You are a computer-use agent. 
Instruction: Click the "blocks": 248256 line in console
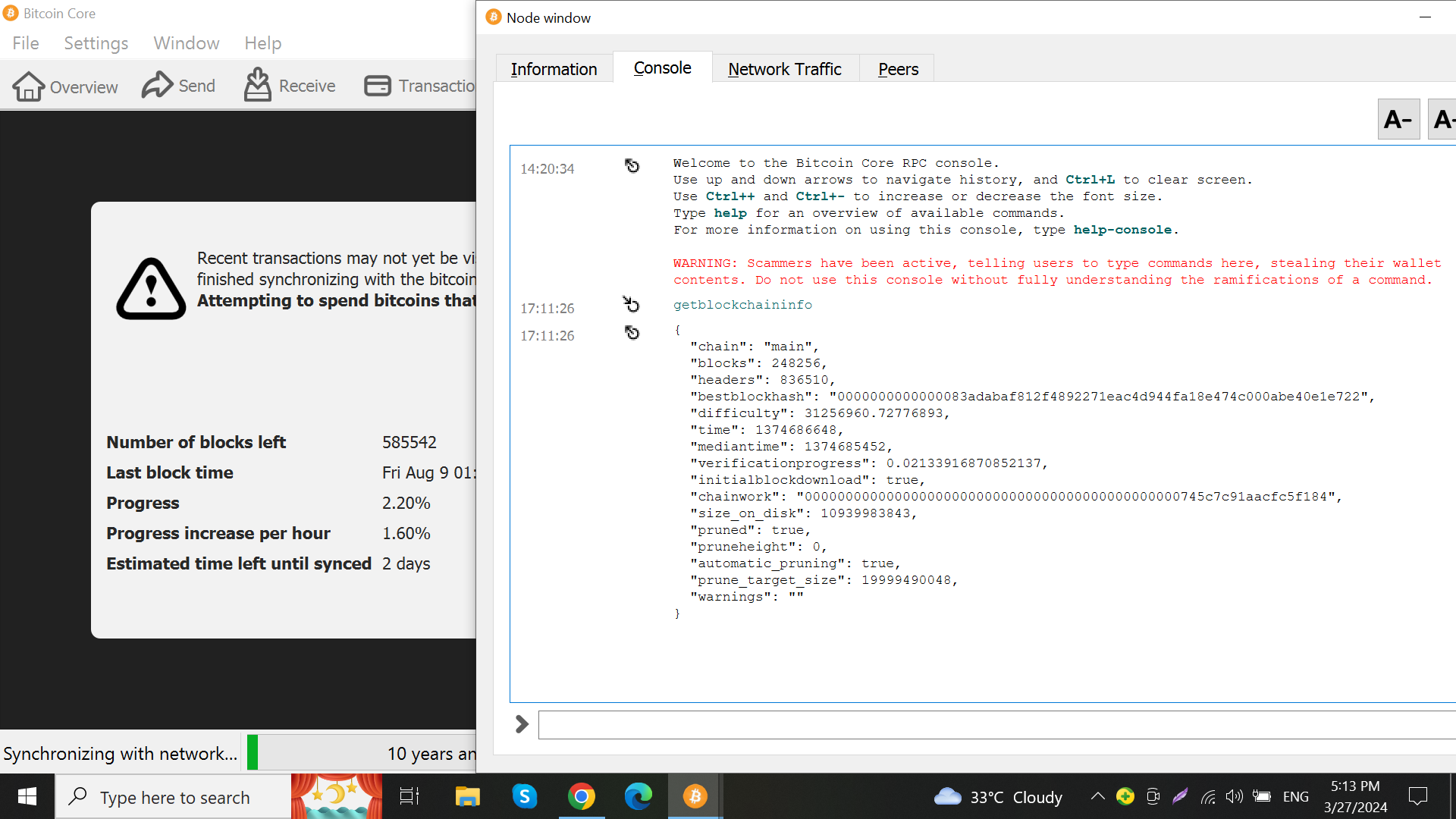click(758, 363)
